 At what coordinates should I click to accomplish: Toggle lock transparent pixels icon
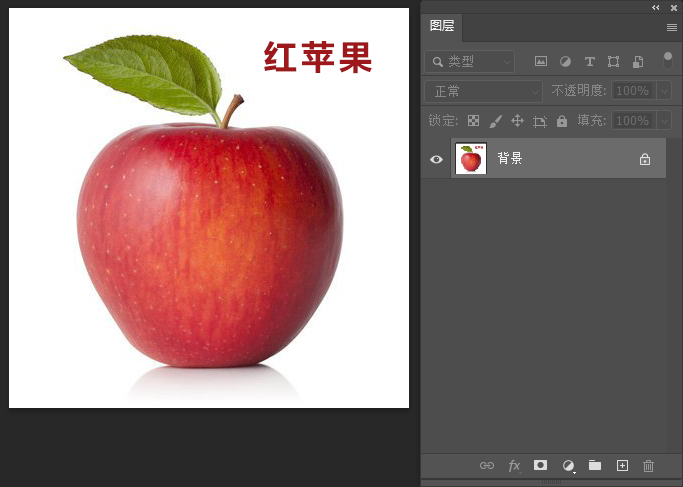pyautogui.click(x=473, y=121)
